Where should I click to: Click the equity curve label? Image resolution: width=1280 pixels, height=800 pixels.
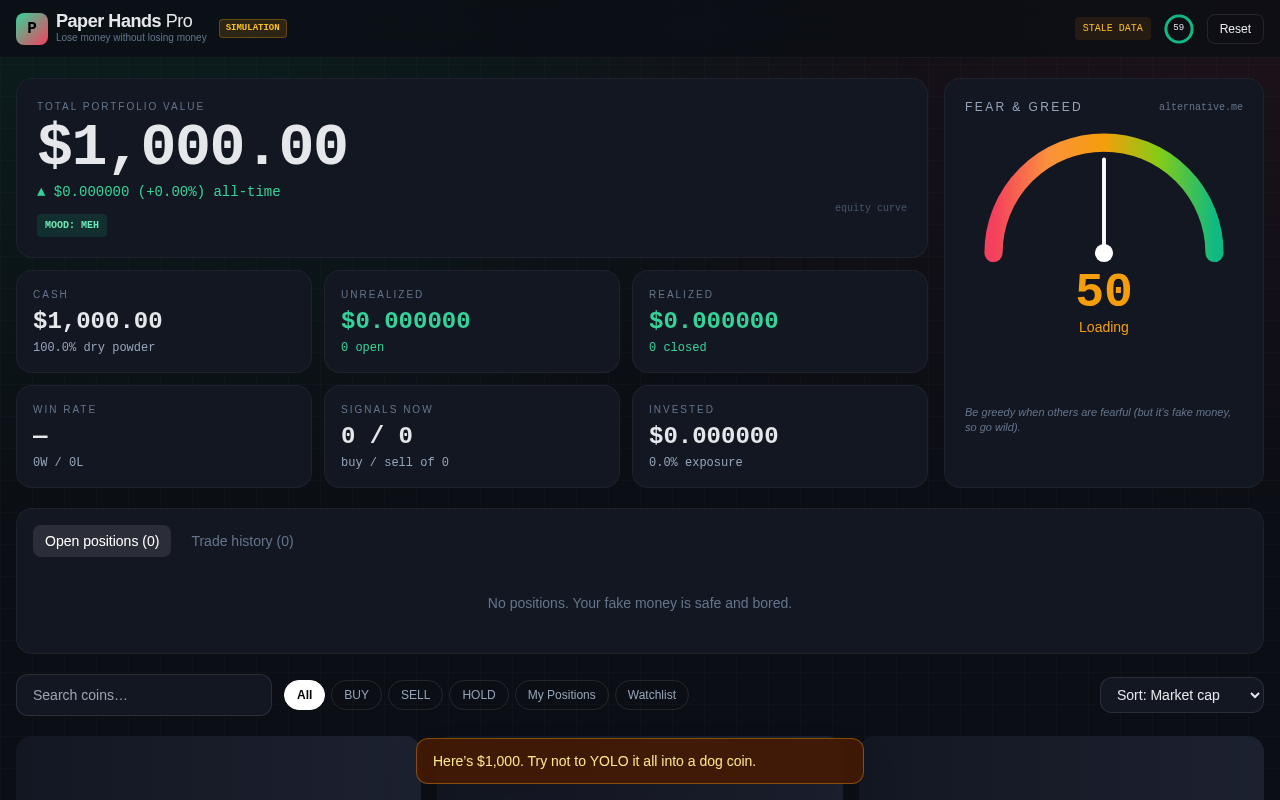coord(871,209)
